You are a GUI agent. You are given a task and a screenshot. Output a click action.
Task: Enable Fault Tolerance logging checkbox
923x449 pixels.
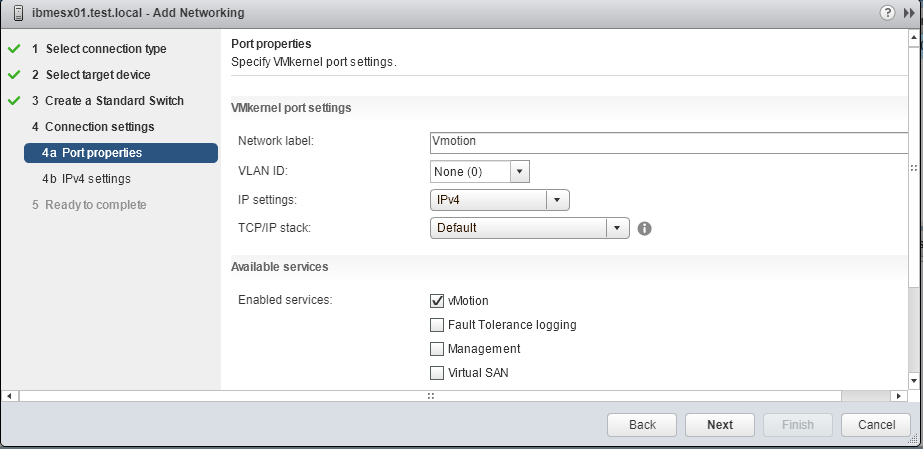point(437,325)
